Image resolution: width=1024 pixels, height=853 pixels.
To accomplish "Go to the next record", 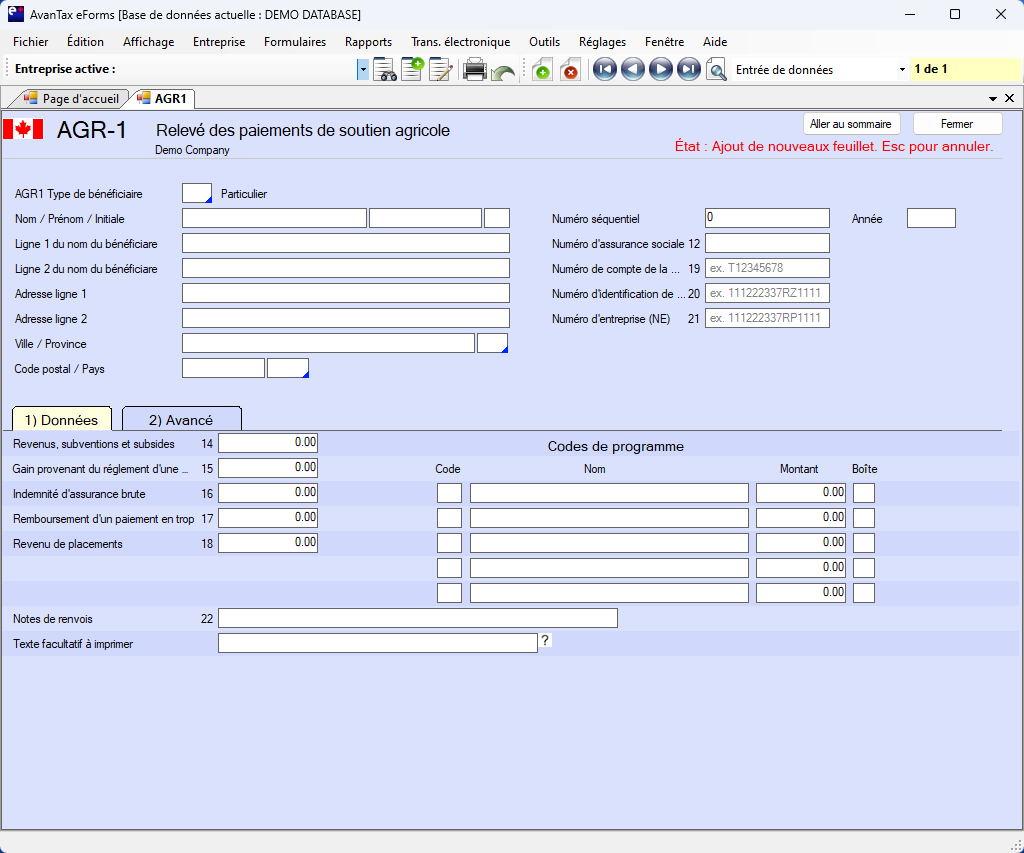I will [x=660, y=70].
